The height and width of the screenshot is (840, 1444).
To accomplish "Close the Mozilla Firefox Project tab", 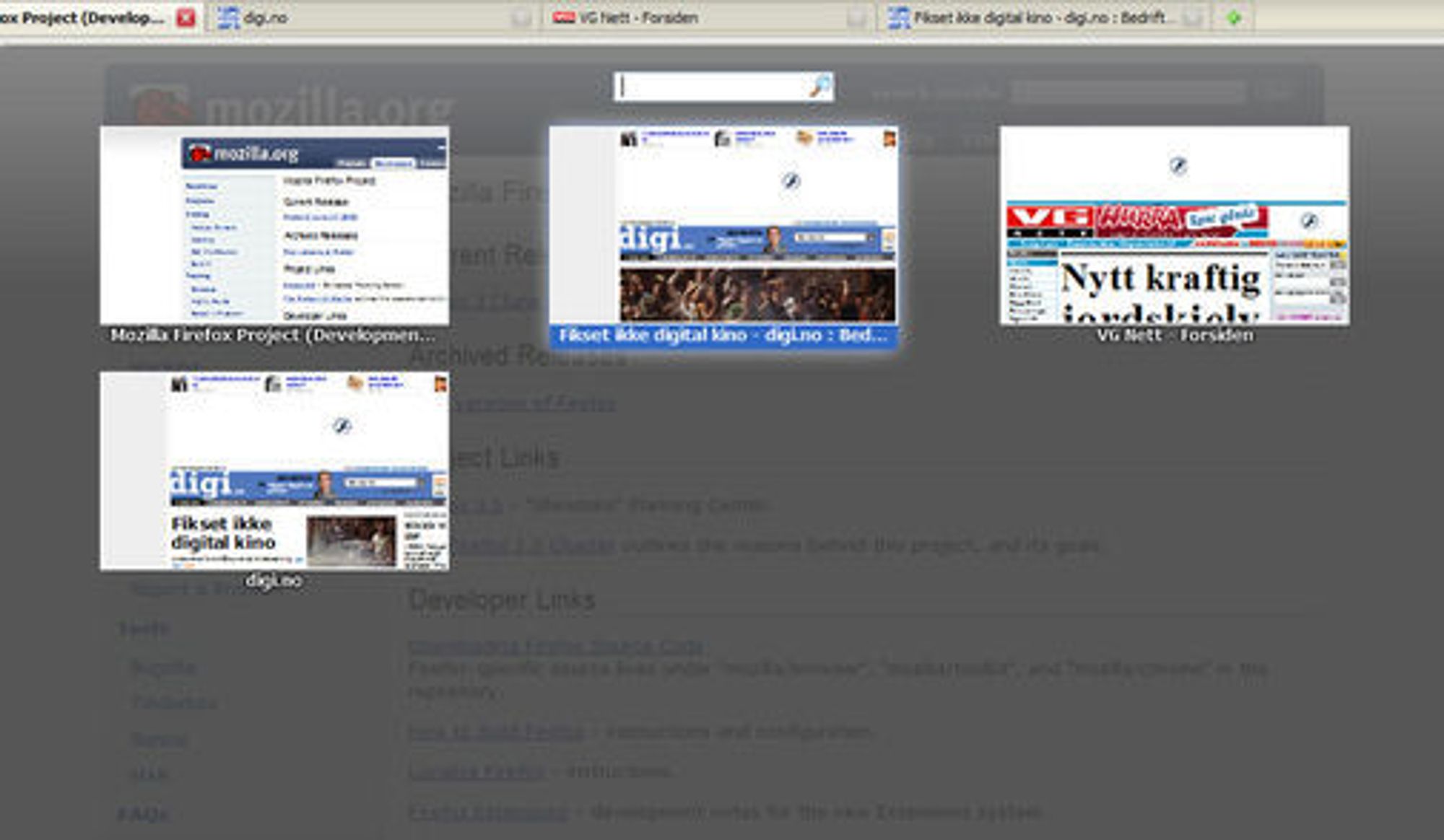I will 186,17.
